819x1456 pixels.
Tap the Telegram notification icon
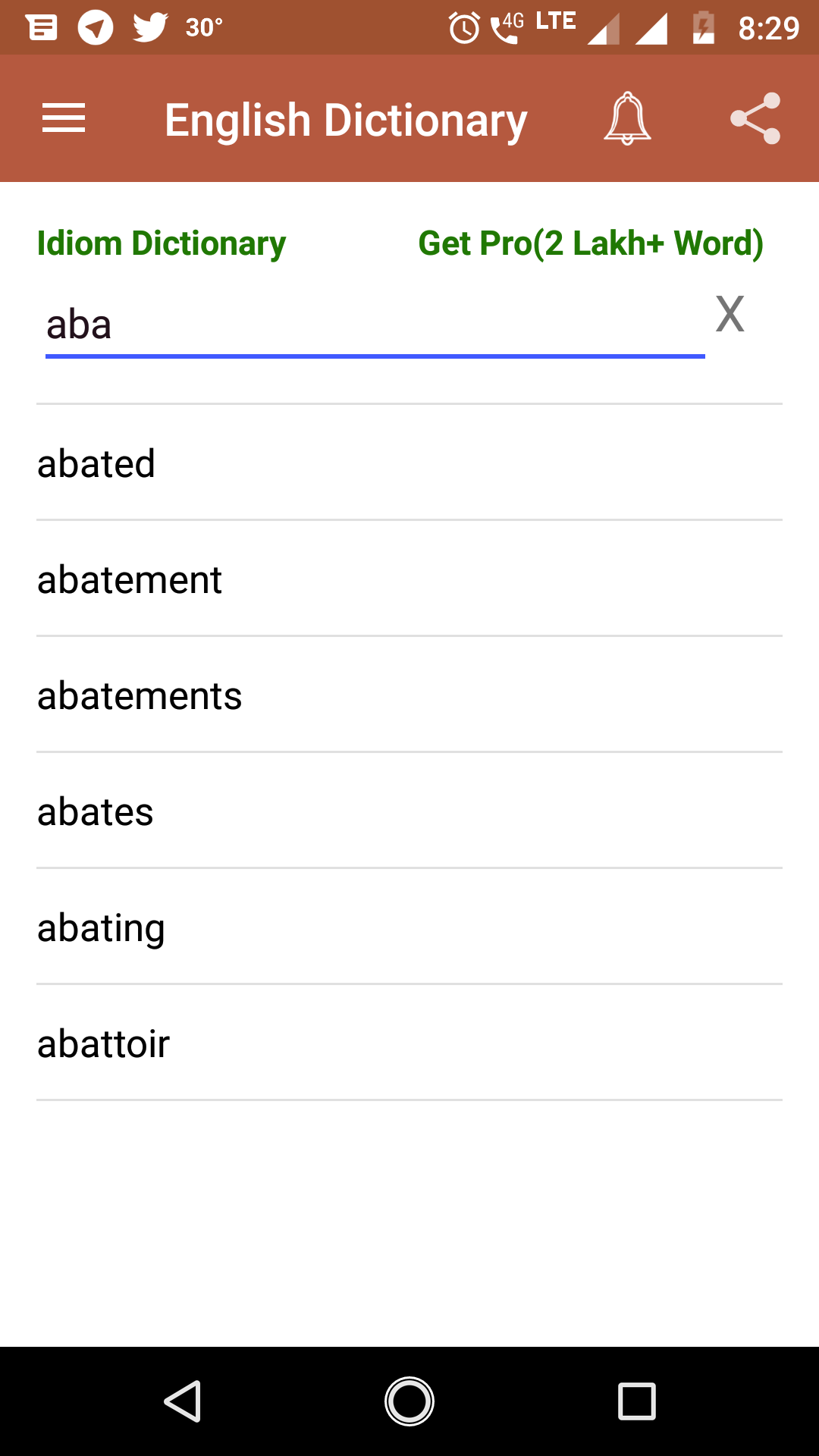coord(96,27)
